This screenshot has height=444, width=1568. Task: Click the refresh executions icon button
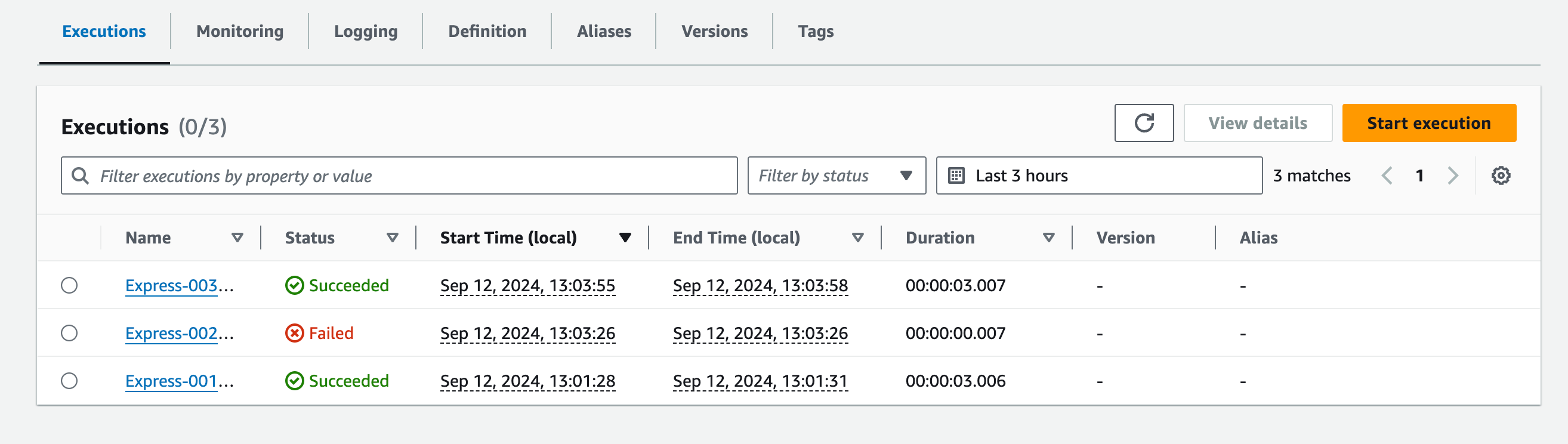pos(1143,123)
